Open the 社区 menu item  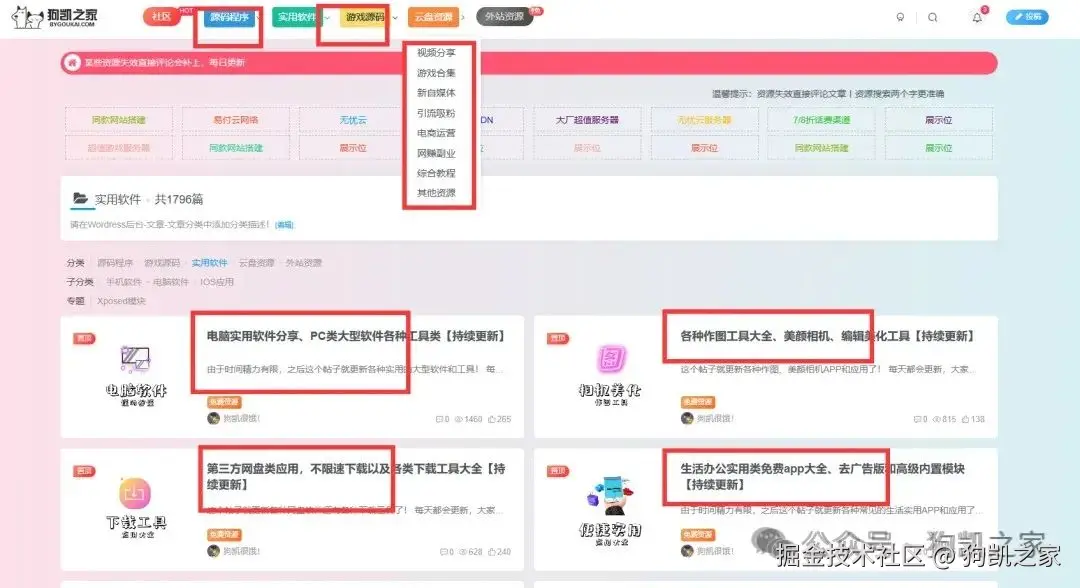click(163, 17)
